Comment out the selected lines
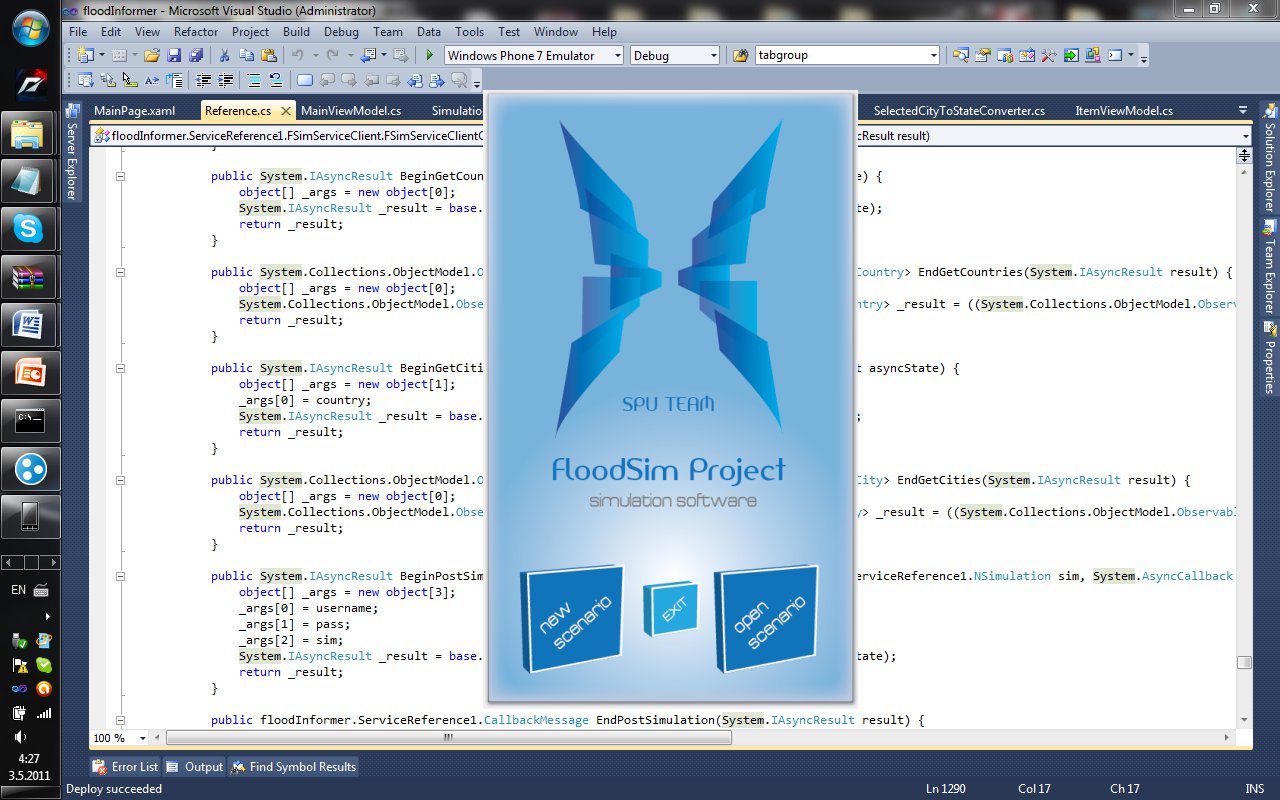Screen dimensions: 1280x800 pos(254,81)
